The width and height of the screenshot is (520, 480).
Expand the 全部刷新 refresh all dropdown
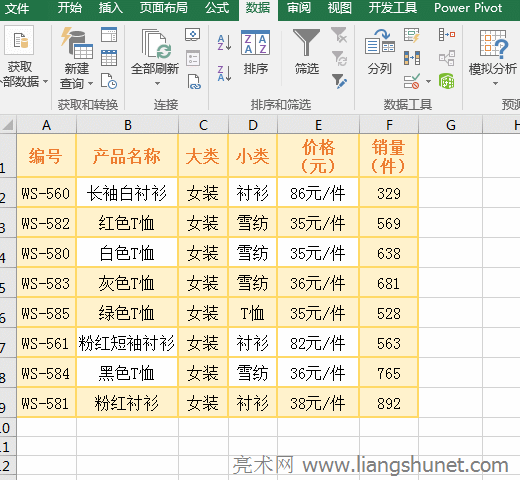coord(157,83)
